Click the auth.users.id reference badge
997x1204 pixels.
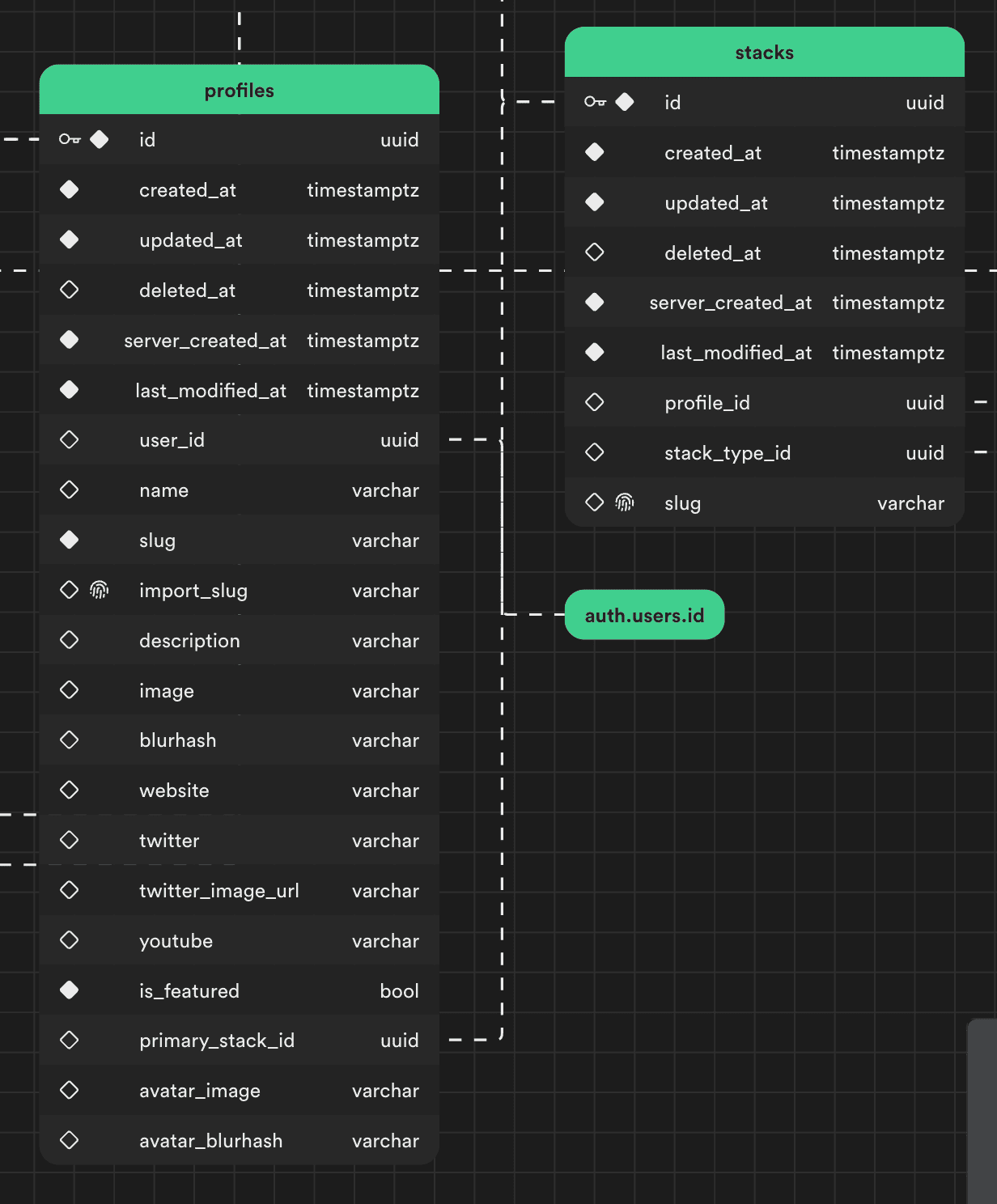[x=644, y=614]
